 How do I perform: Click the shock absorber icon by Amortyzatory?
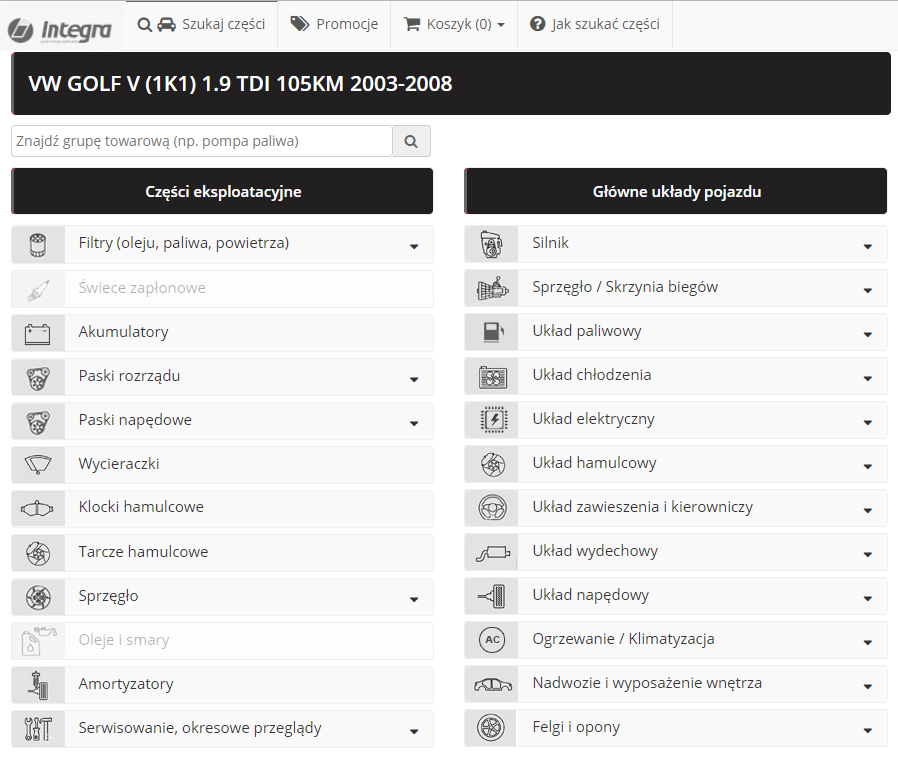point(38,685)
